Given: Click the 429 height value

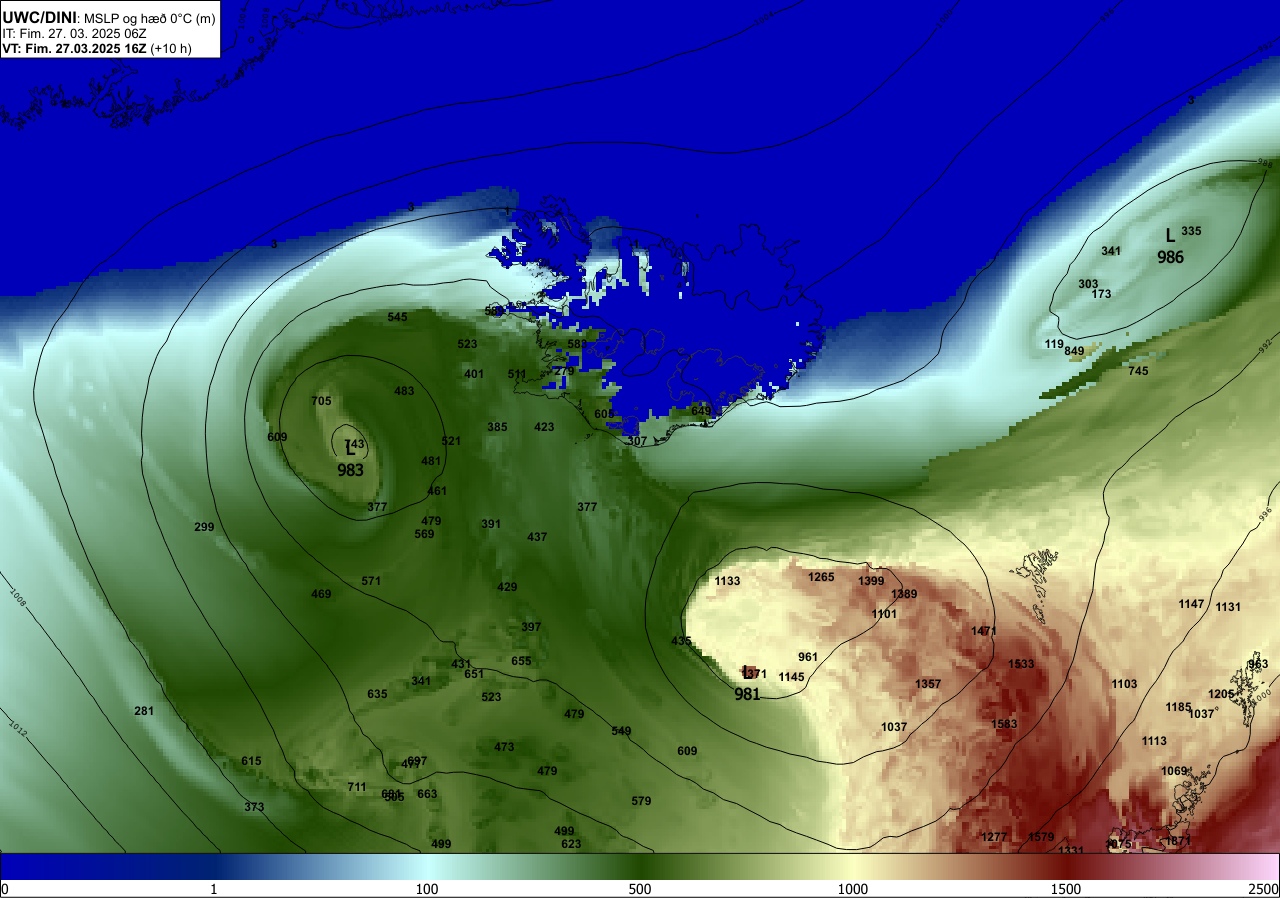Looking at the screenshot, I should 507,587.
